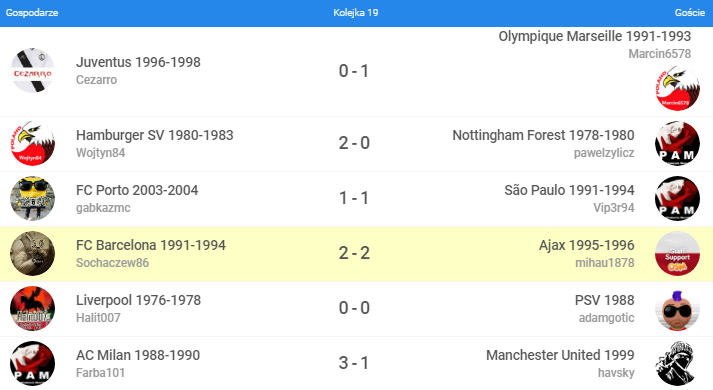Open the Juventus 1996-1998 team link
This screenshot has width=713, height=390.
pos(138,62)
